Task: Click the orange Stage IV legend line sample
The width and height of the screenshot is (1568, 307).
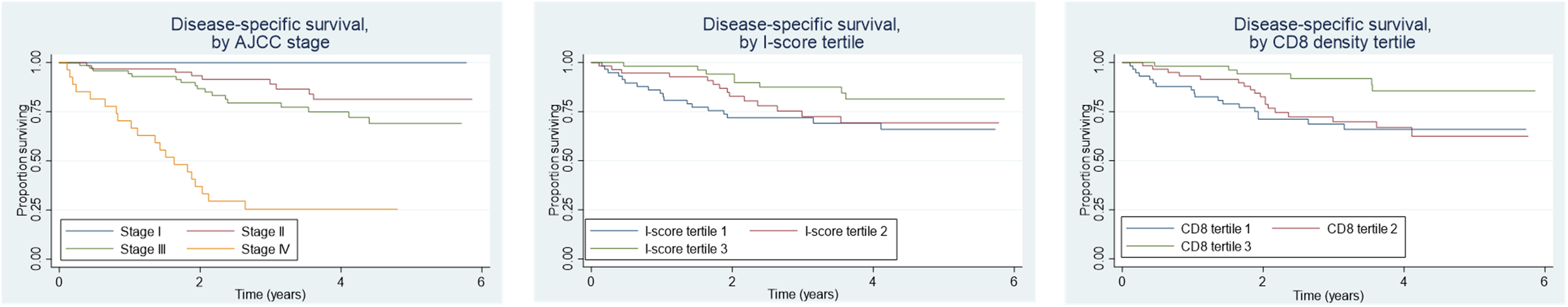Action: tap(210, 249)
